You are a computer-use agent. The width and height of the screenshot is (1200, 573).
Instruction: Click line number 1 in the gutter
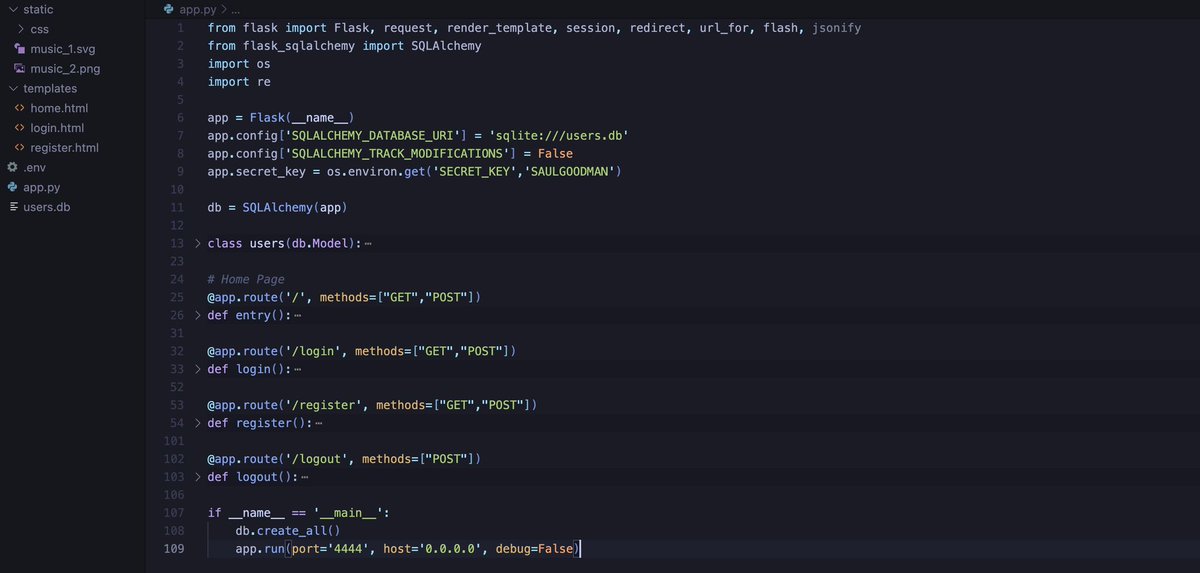180,28
